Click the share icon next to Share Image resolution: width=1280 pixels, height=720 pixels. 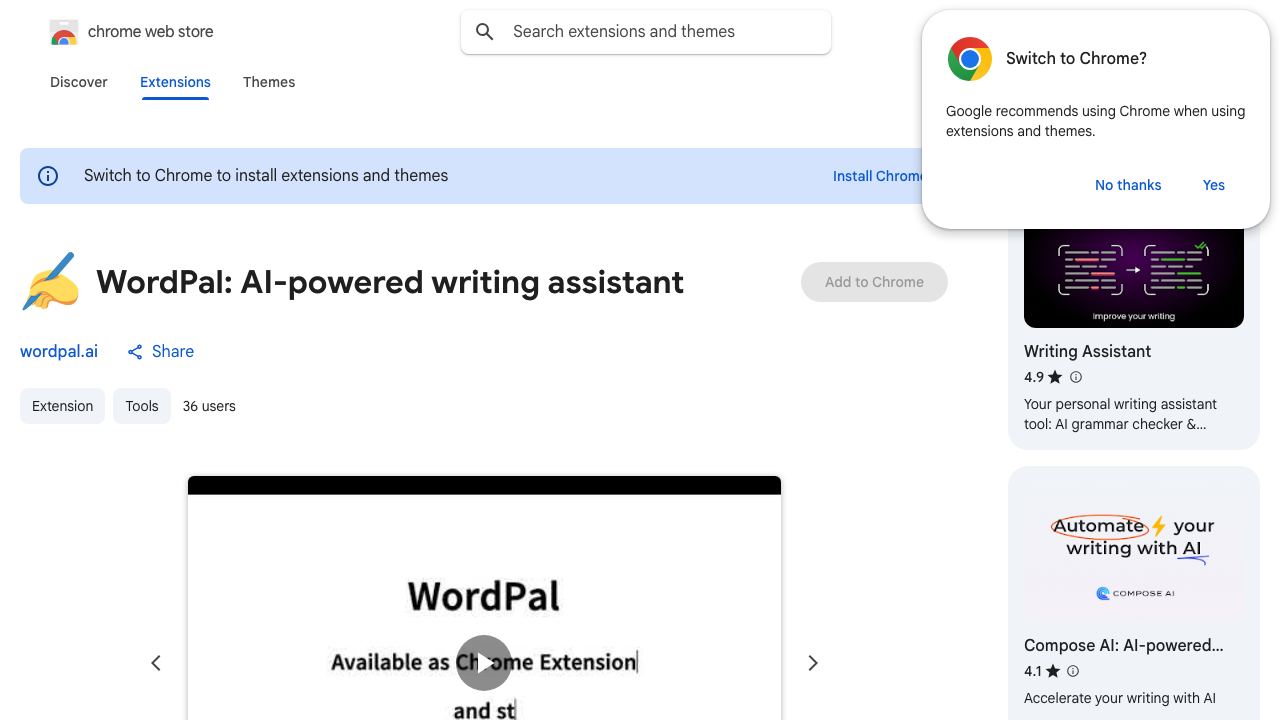135,352
